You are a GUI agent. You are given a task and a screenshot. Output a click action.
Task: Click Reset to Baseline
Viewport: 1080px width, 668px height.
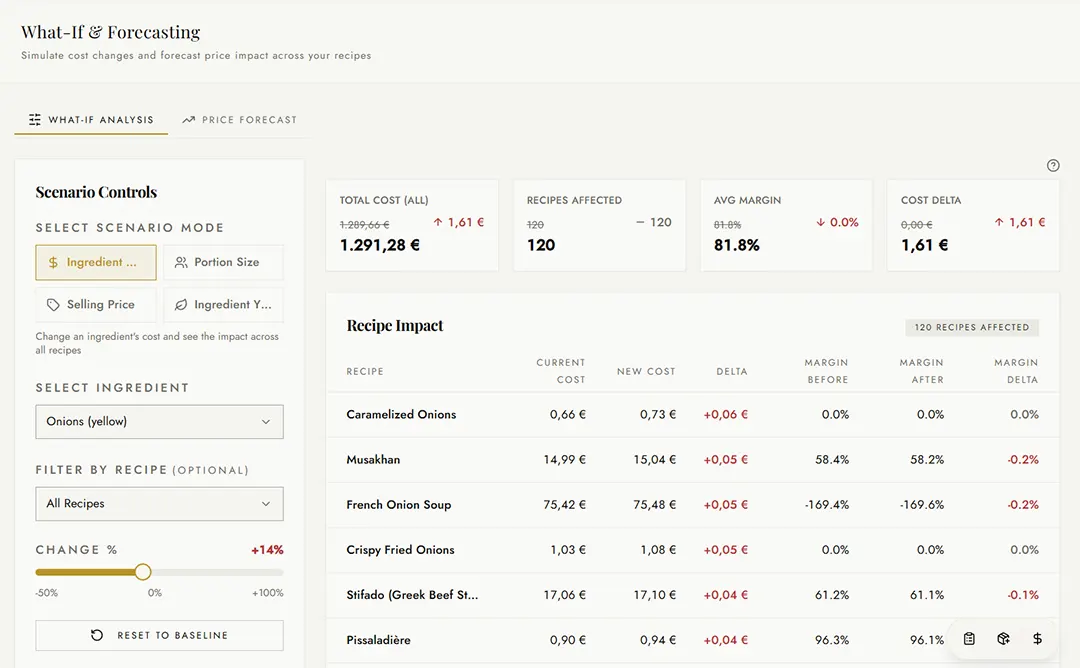coord(159,636)
